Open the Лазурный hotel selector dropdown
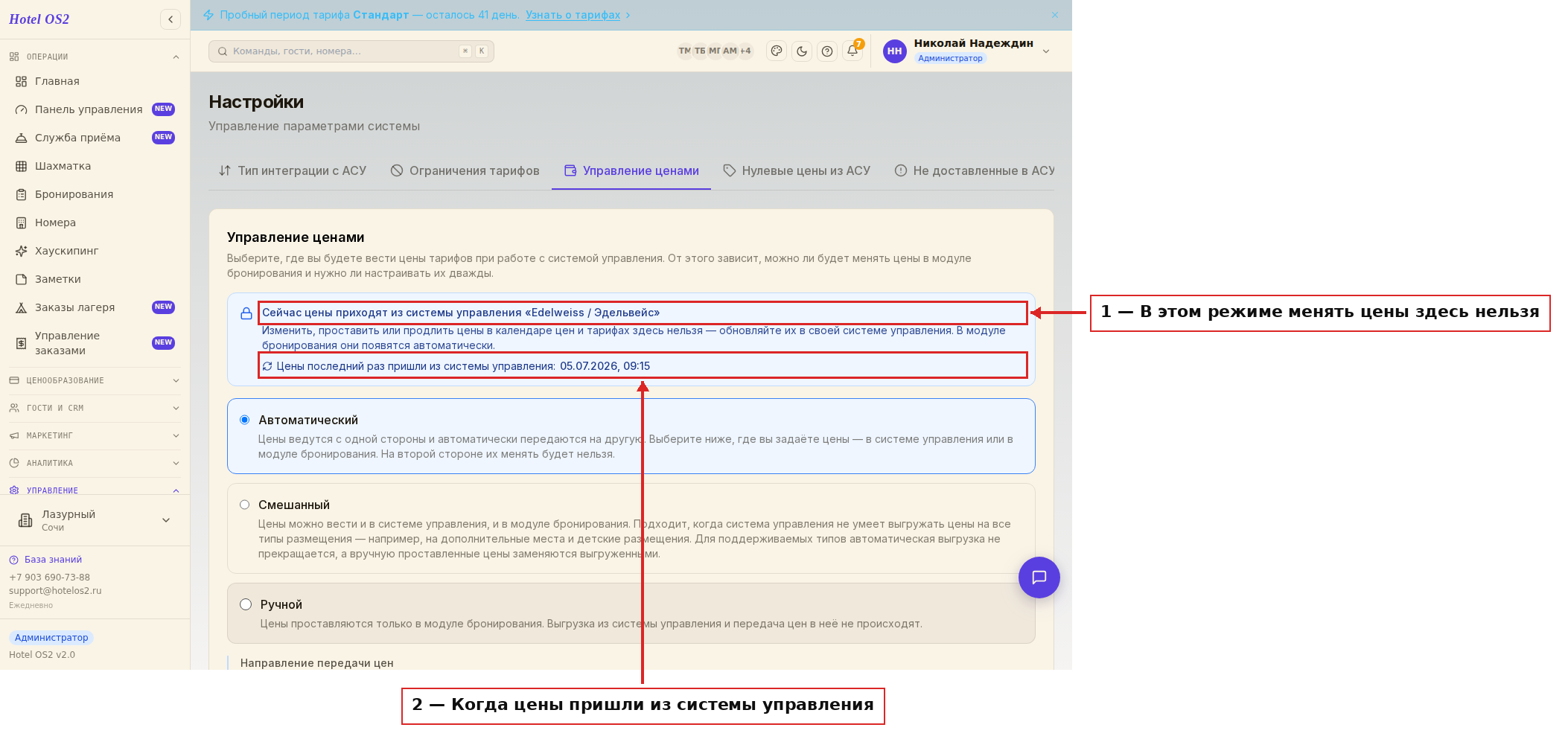This screenshot has height=742, width=1568. (95, 520)
